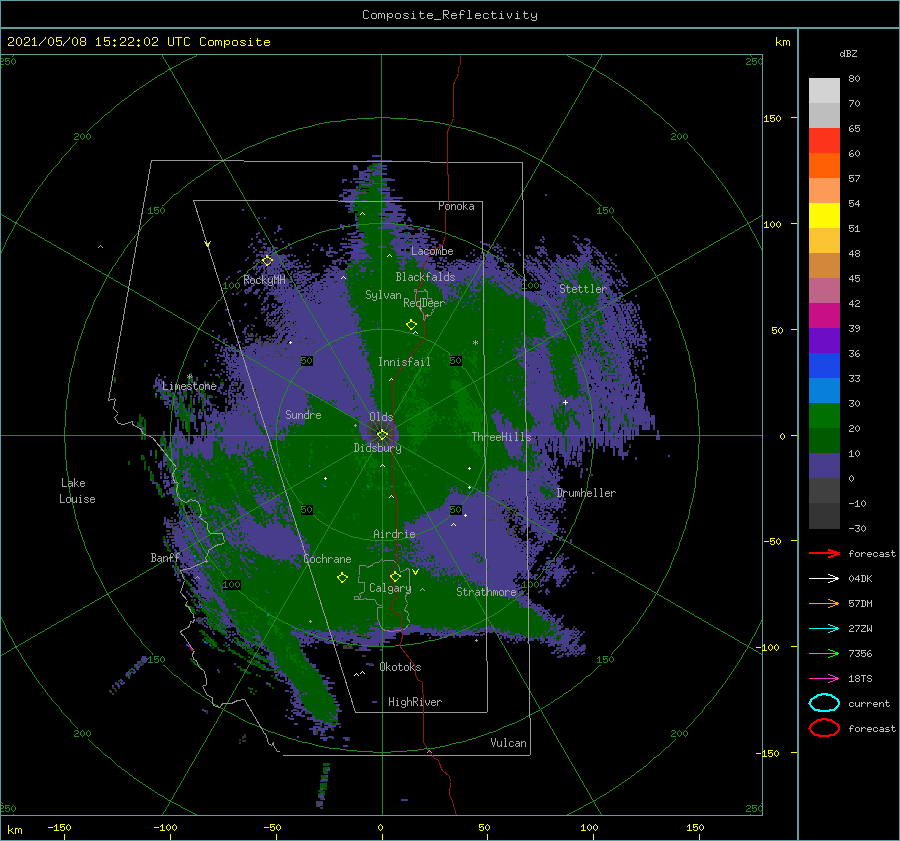Click the Lake Louise label
This screenshot has height=841, width=900.
tap(77, 491)
